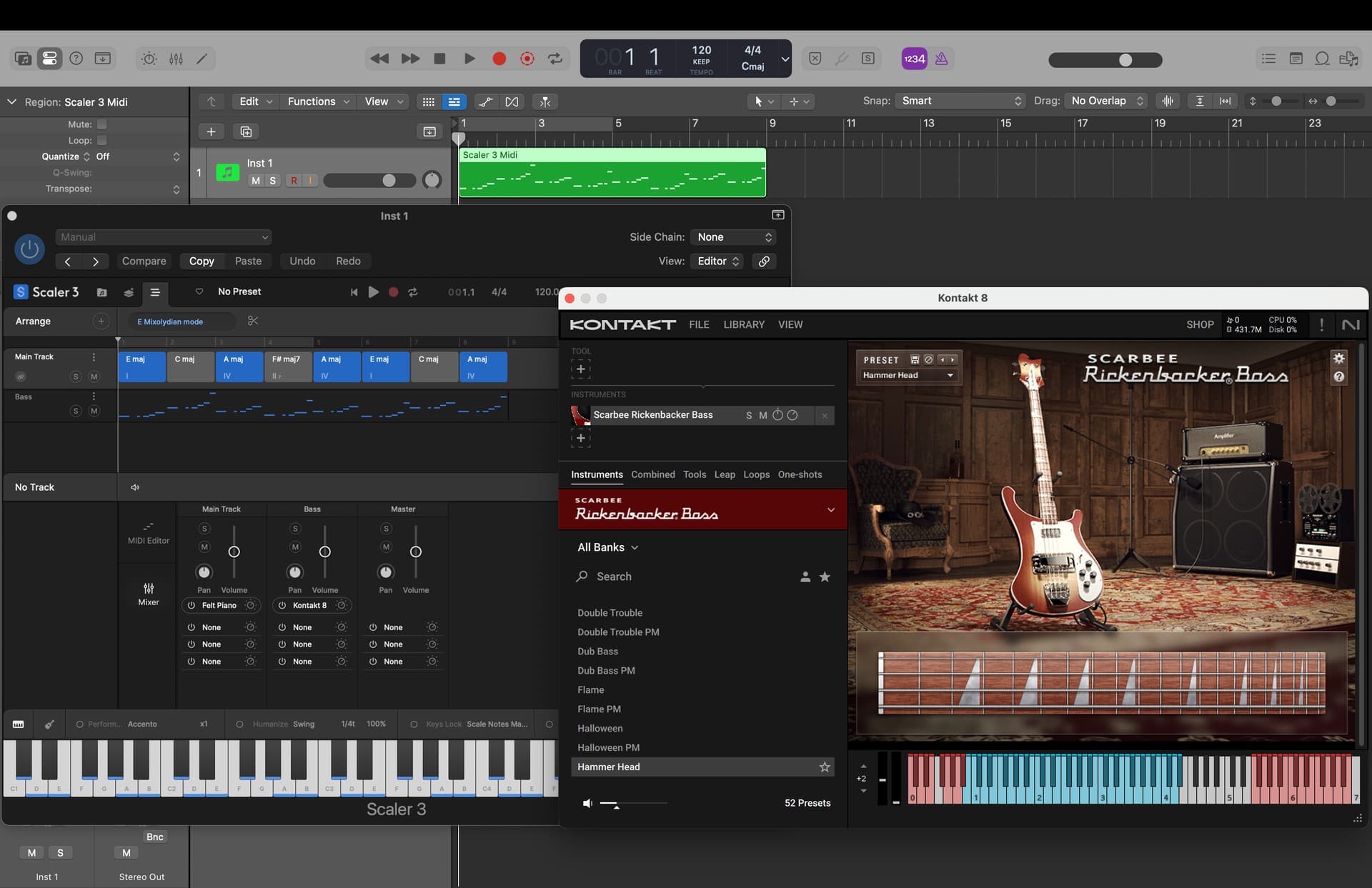
Task: Toggle the metronome icon
Action: pyautogui.click(x=941, y=59)
